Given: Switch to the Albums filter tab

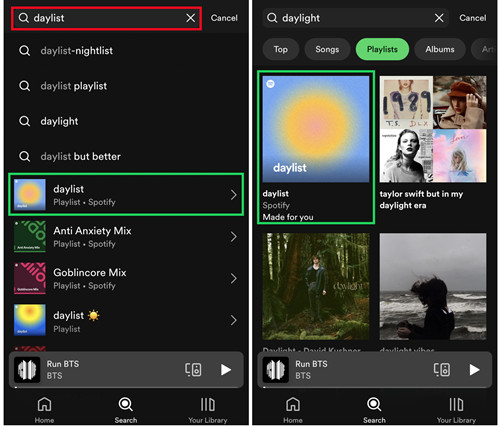Looking at the screenshot, I should point(440,49).
